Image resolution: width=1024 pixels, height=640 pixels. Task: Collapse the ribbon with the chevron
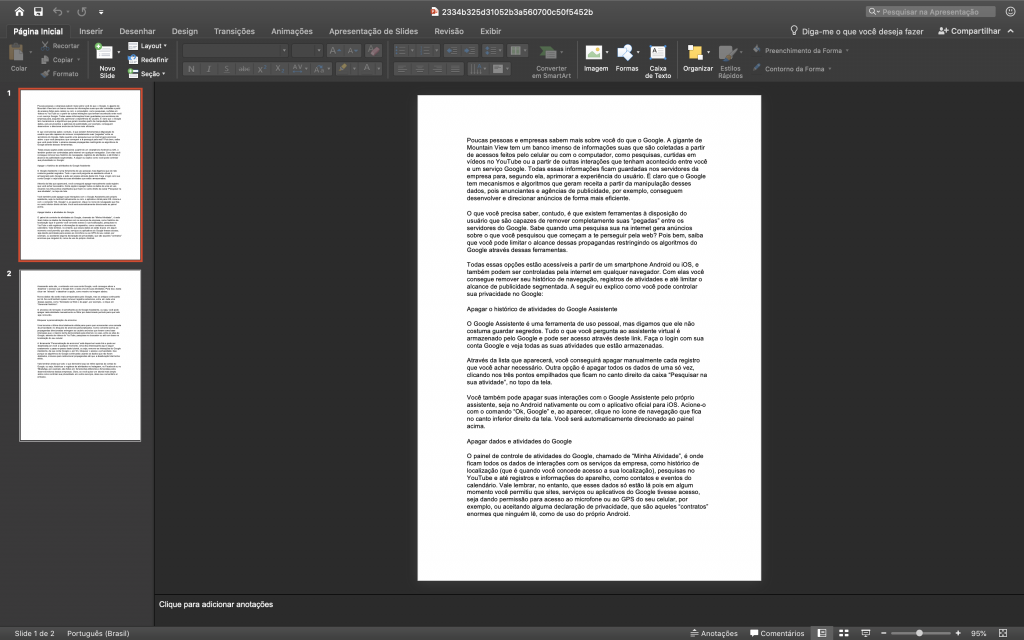1010,31
